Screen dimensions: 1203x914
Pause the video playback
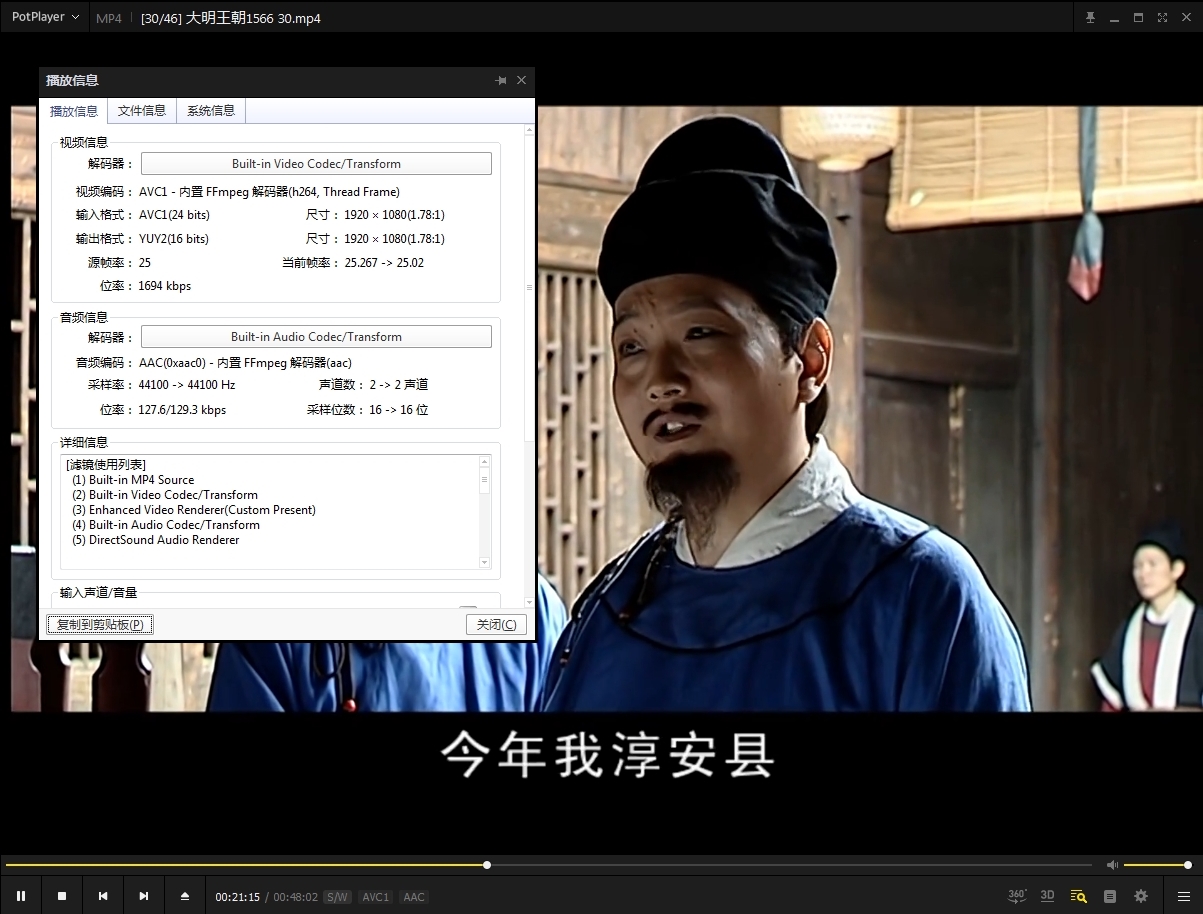click(21, 896)
